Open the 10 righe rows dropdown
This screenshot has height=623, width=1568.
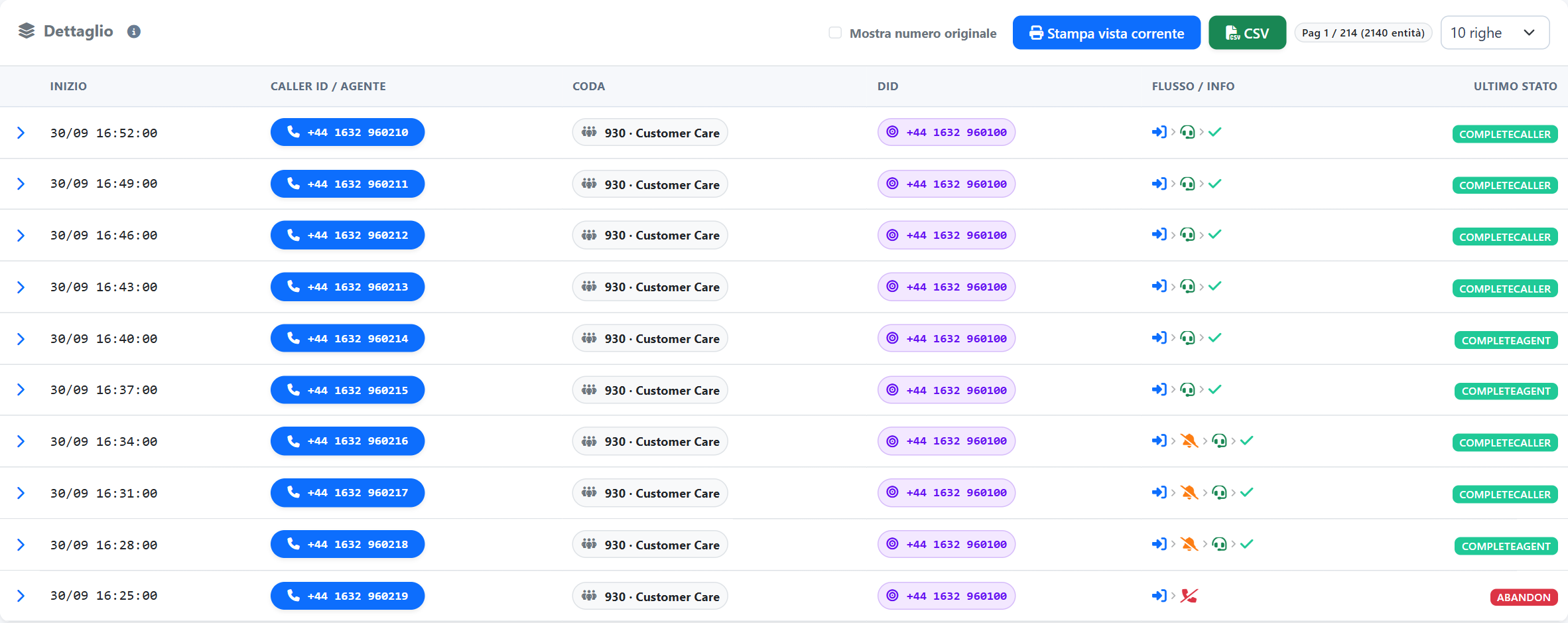click(1495, 33)
